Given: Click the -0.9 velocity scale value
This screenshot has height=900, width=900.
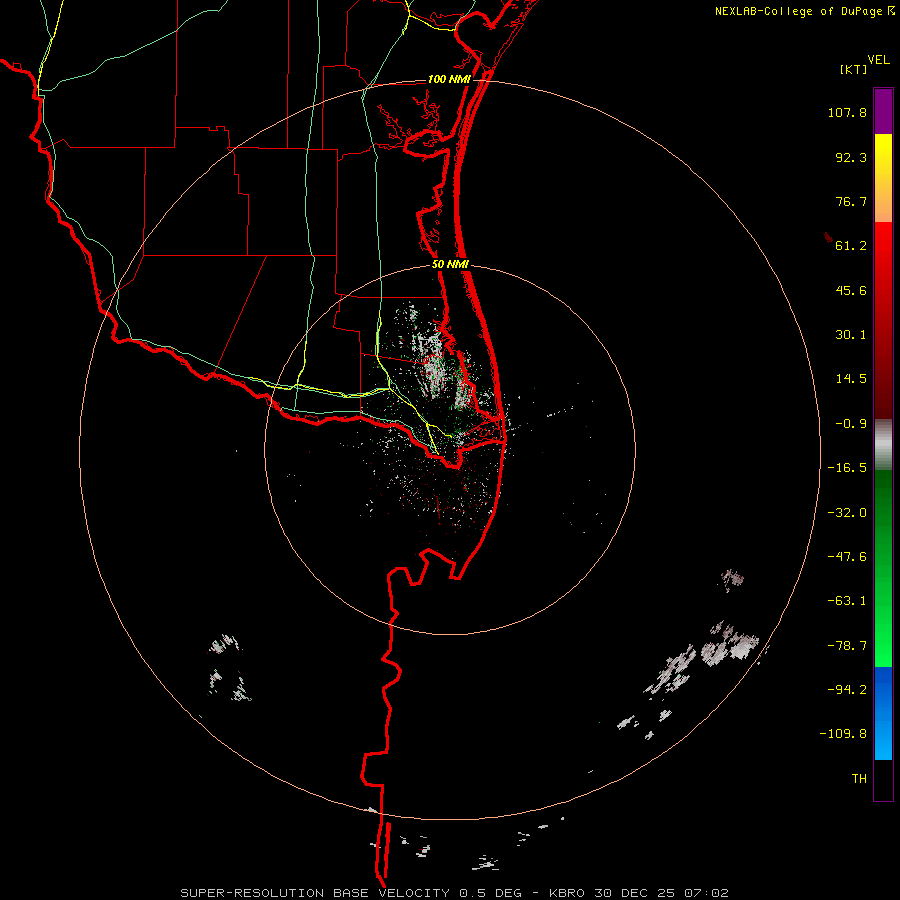Looking at the screenshot, I should 851,424.
